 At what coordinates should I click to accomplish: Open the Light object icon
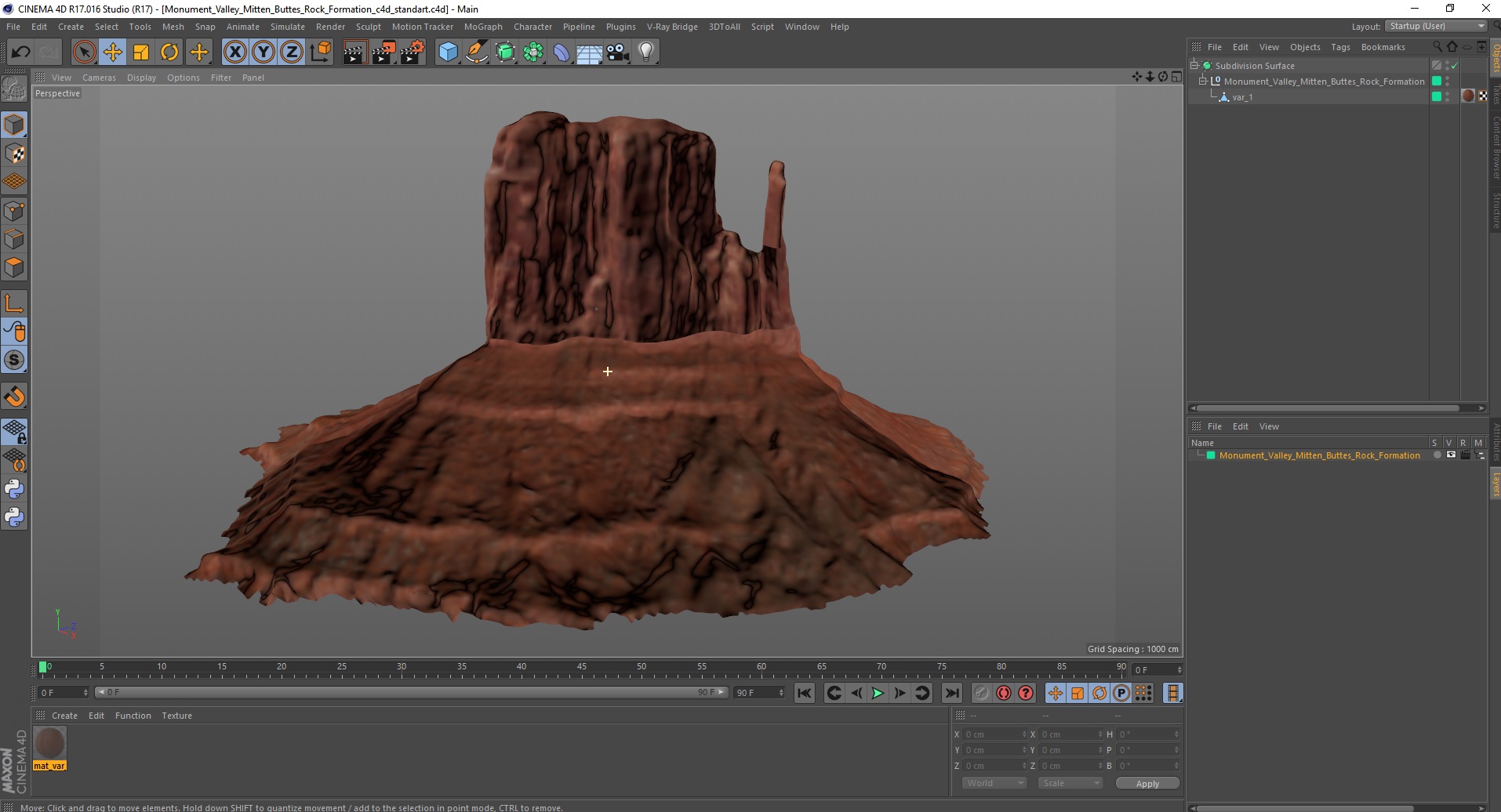(x=645, y=53)
